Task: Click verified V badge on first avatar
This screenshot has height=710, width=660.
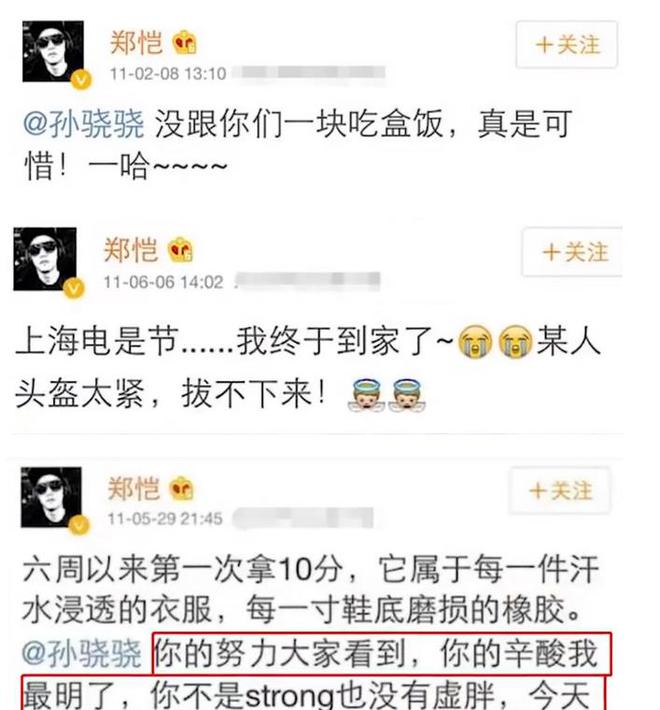Action: click(x=81, y=80)
